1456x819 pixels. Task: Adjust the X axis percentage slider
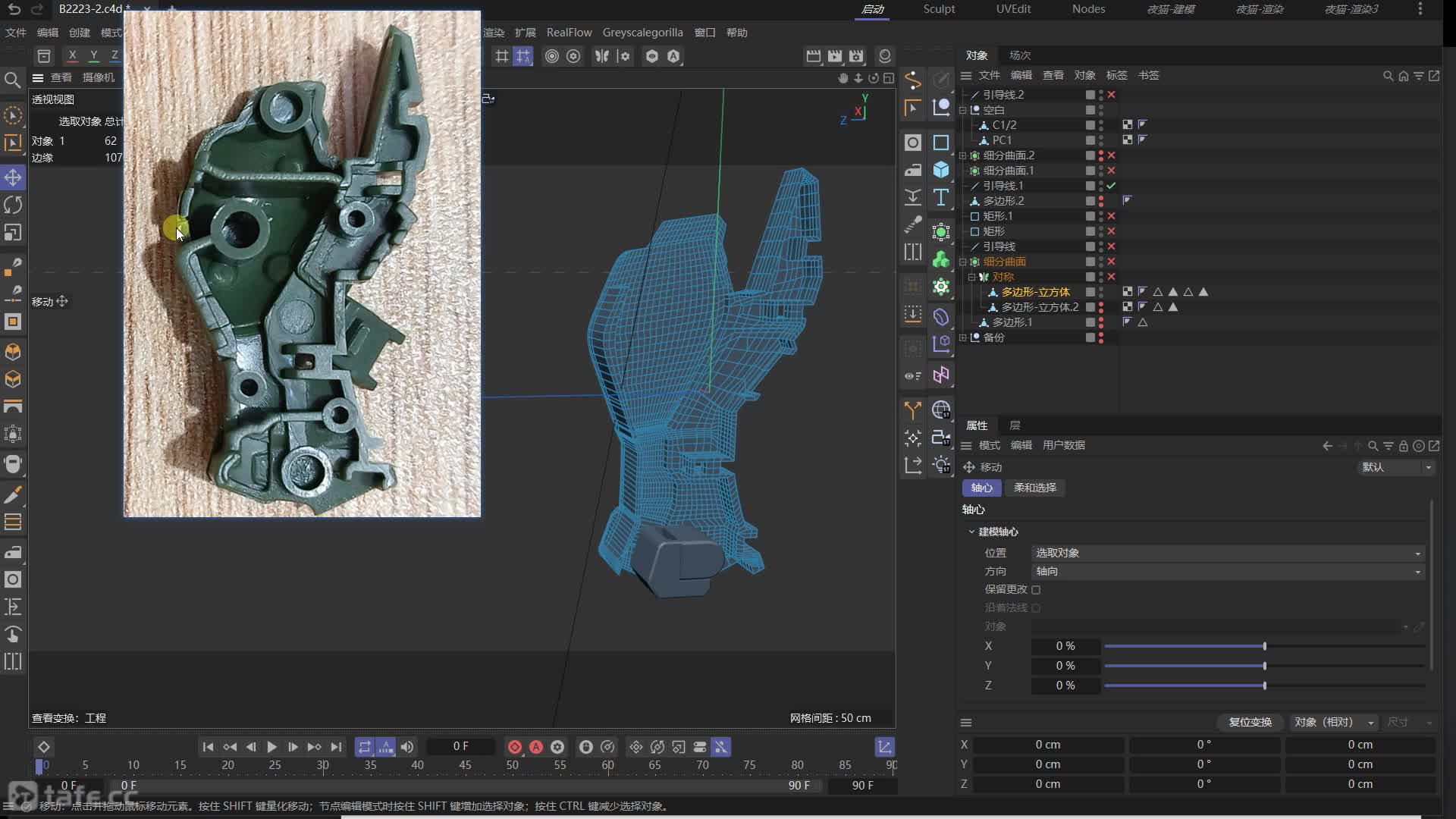coord(1264,646)
